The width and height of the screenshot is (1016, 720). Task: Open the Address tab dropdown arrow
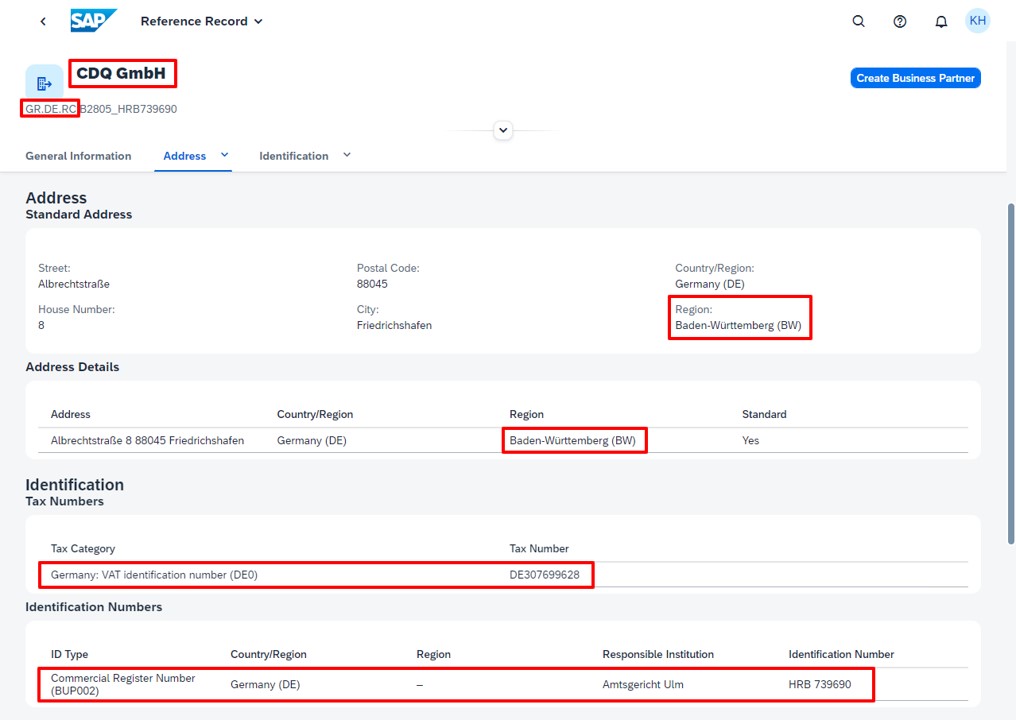(x=224, y=156)
